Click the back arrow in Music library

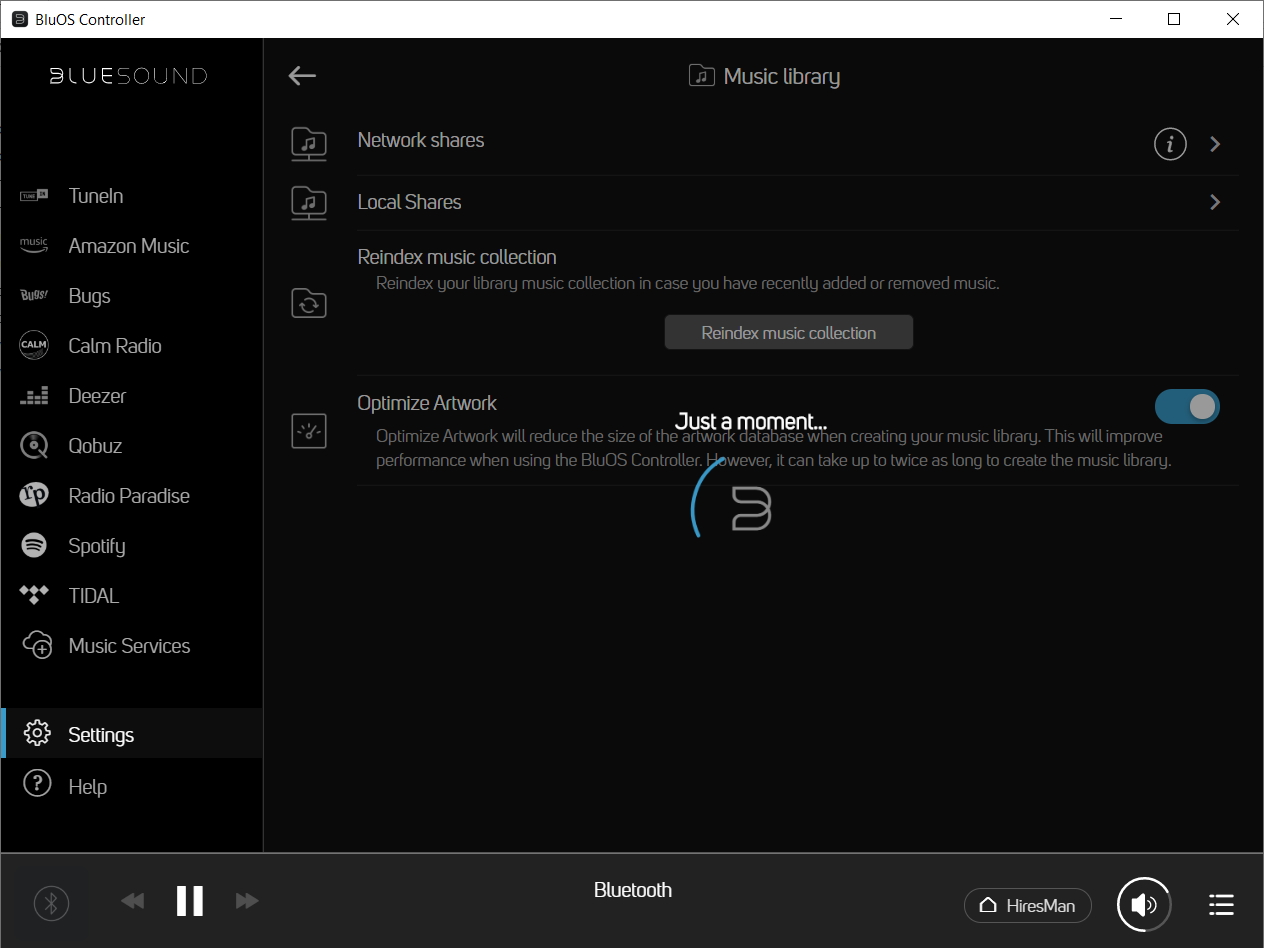tap(302, 76)
